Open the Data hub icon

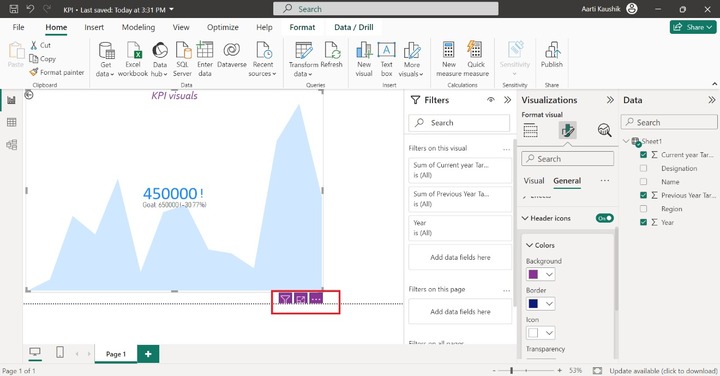pos(160,50)
